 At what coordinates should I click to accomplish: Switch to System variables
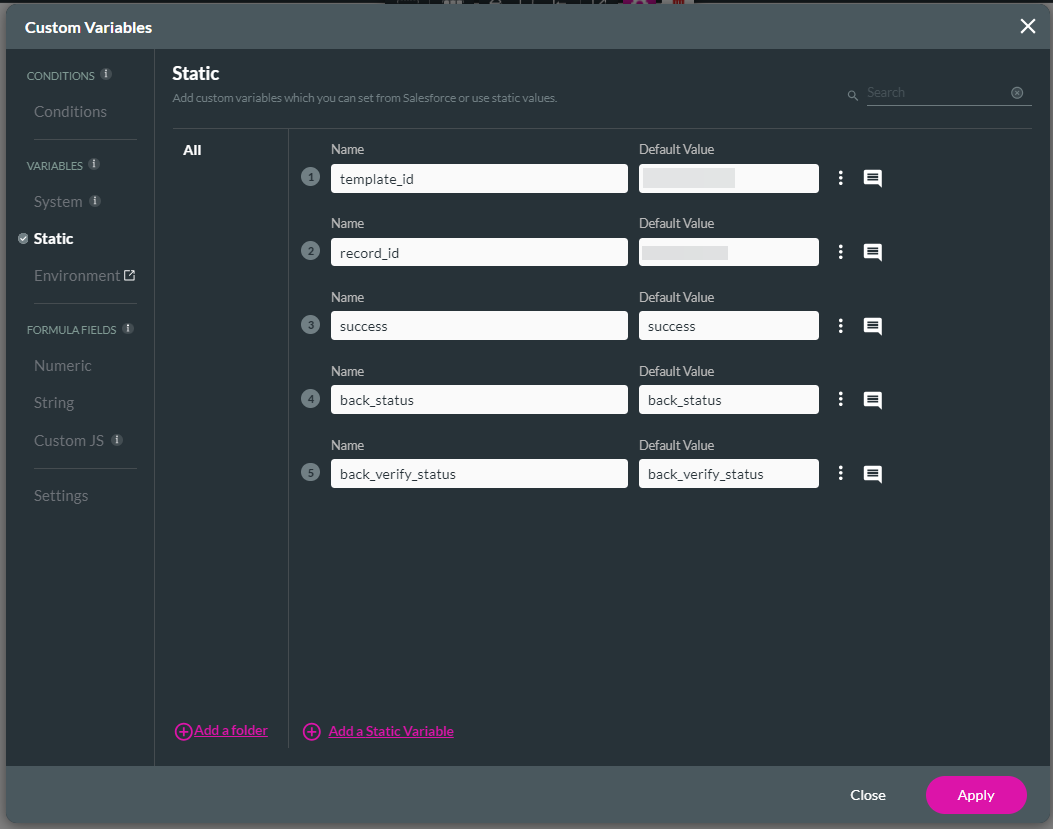[58, 202]
